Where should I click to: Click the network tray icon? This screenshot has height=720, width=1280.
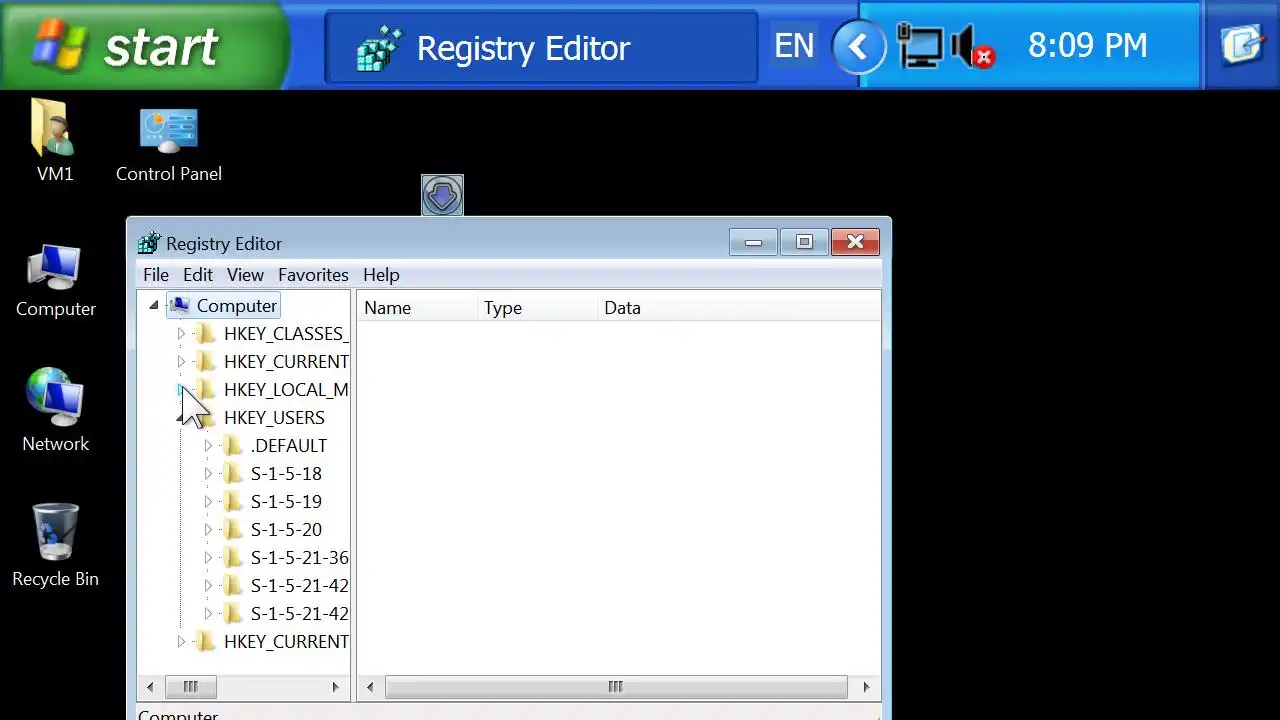click(920, 46)
